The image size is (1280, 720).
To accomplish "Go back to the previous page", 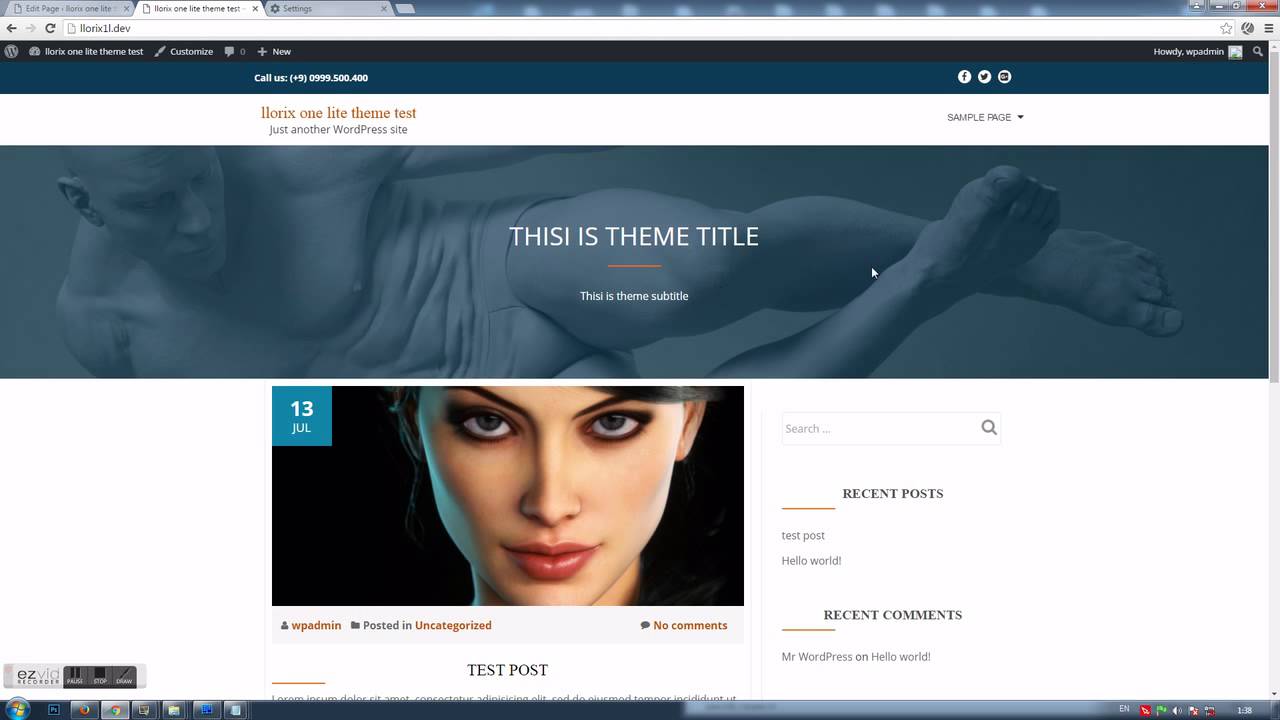I will [11, 28].
